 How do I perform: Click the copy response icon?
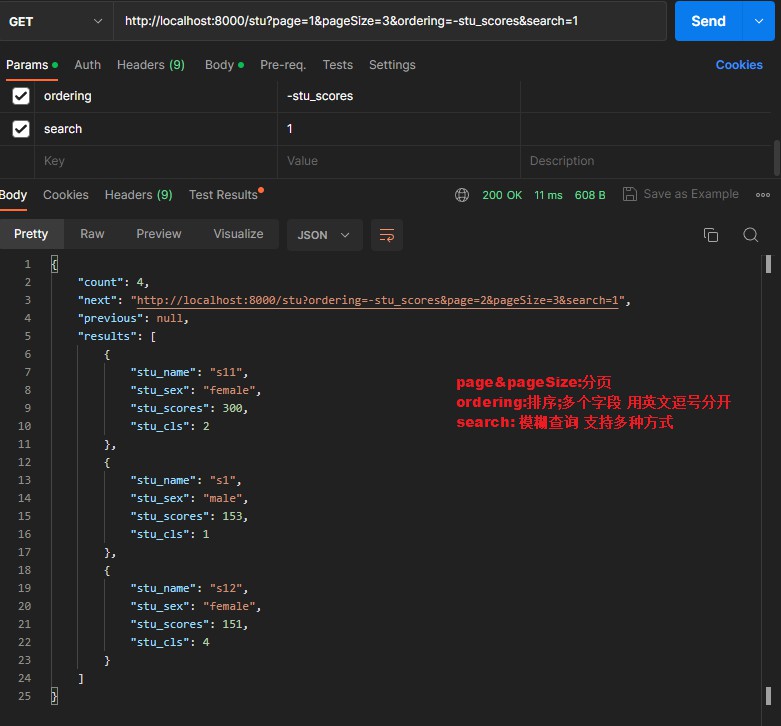pos(711,235)
